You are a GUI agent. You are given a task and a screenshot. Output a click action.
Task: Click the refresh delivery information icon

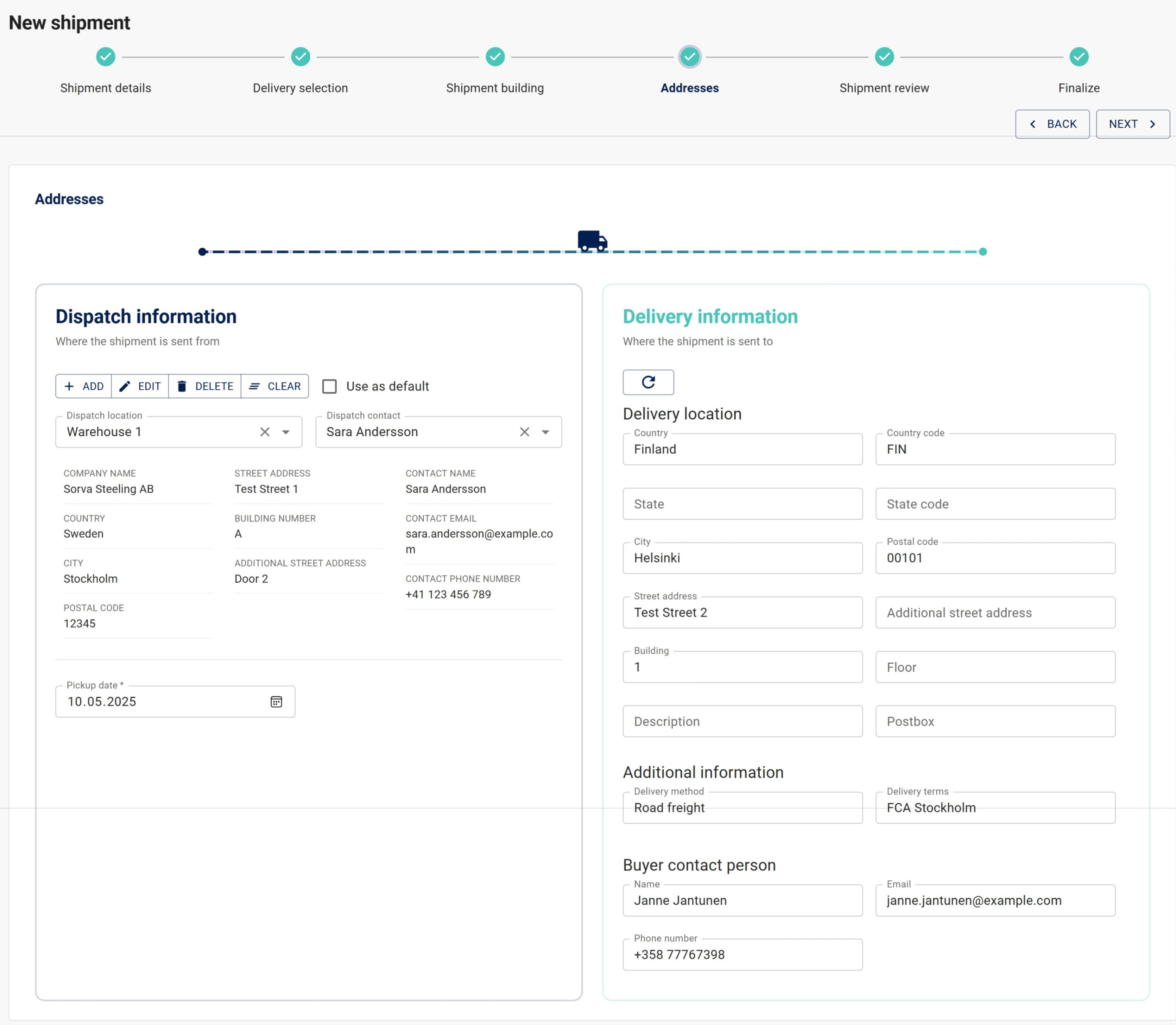648,382
